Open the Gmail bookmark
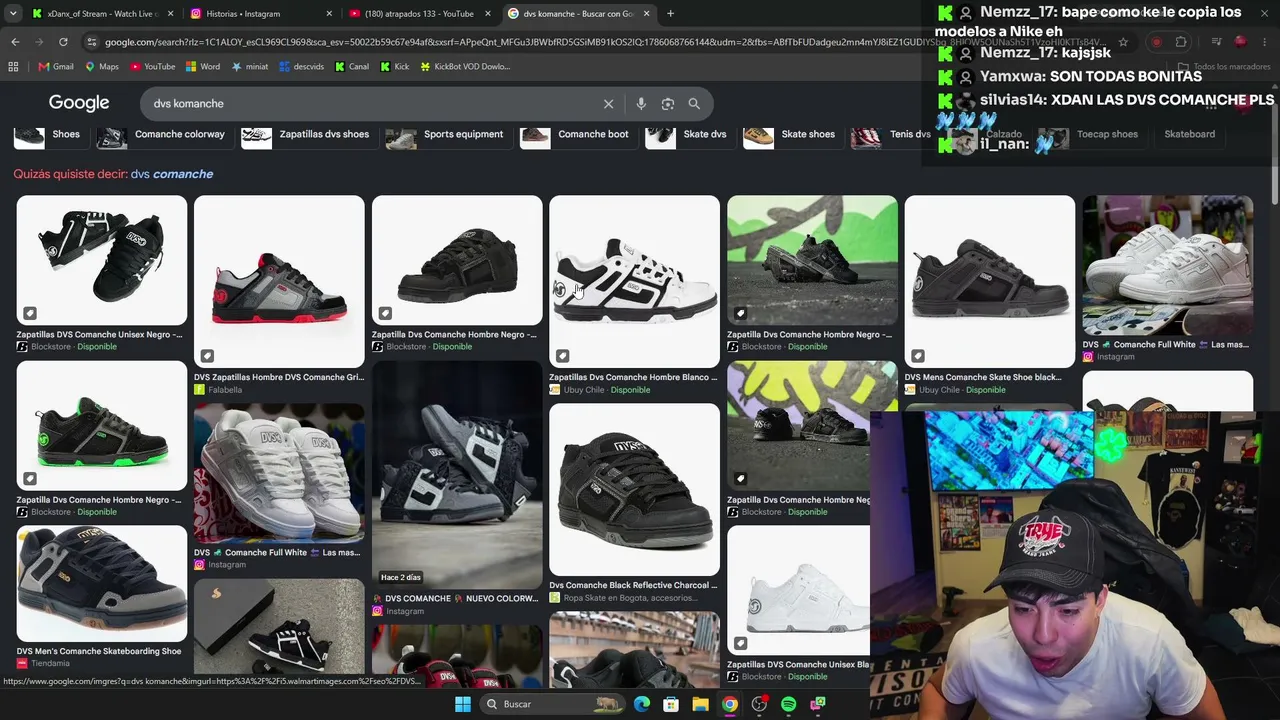This screenshot has width=1280, height=720. pyautogui.click(x=56, y=67)
